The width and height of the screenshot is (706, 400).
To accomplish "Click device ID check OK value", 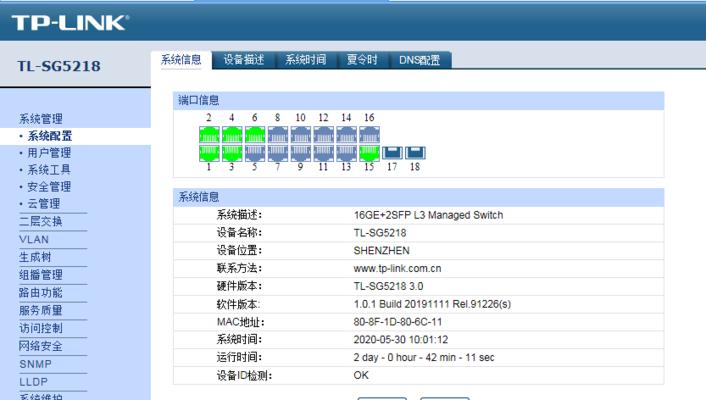I will point(361,375).
